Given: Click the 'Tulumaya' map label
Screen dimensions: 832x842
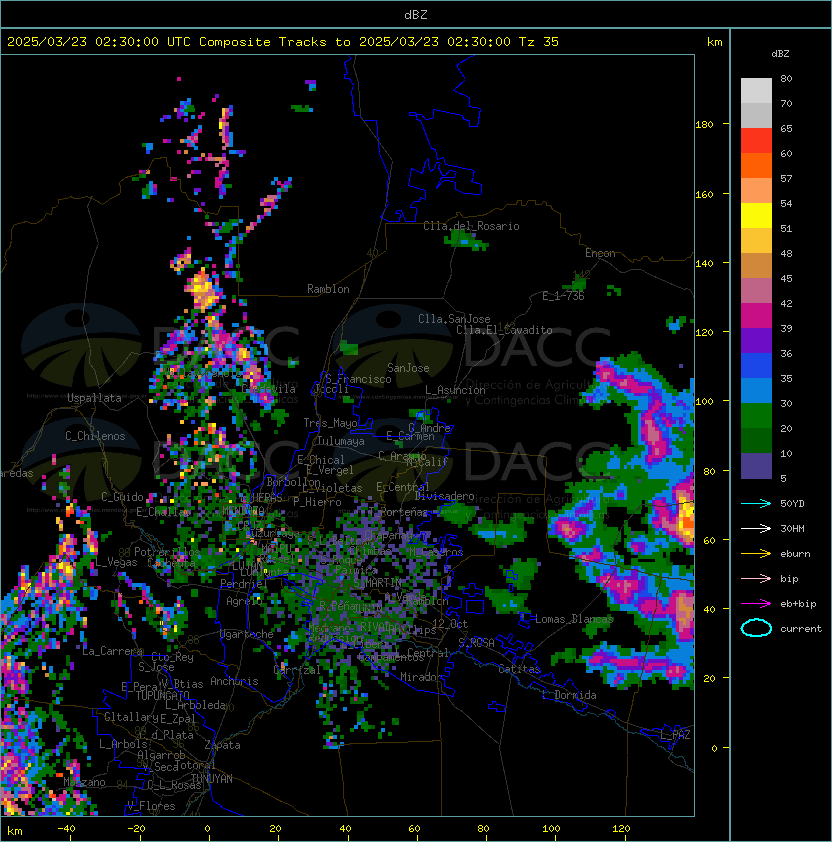Looking at the screenshot, I should coord(341,441).
